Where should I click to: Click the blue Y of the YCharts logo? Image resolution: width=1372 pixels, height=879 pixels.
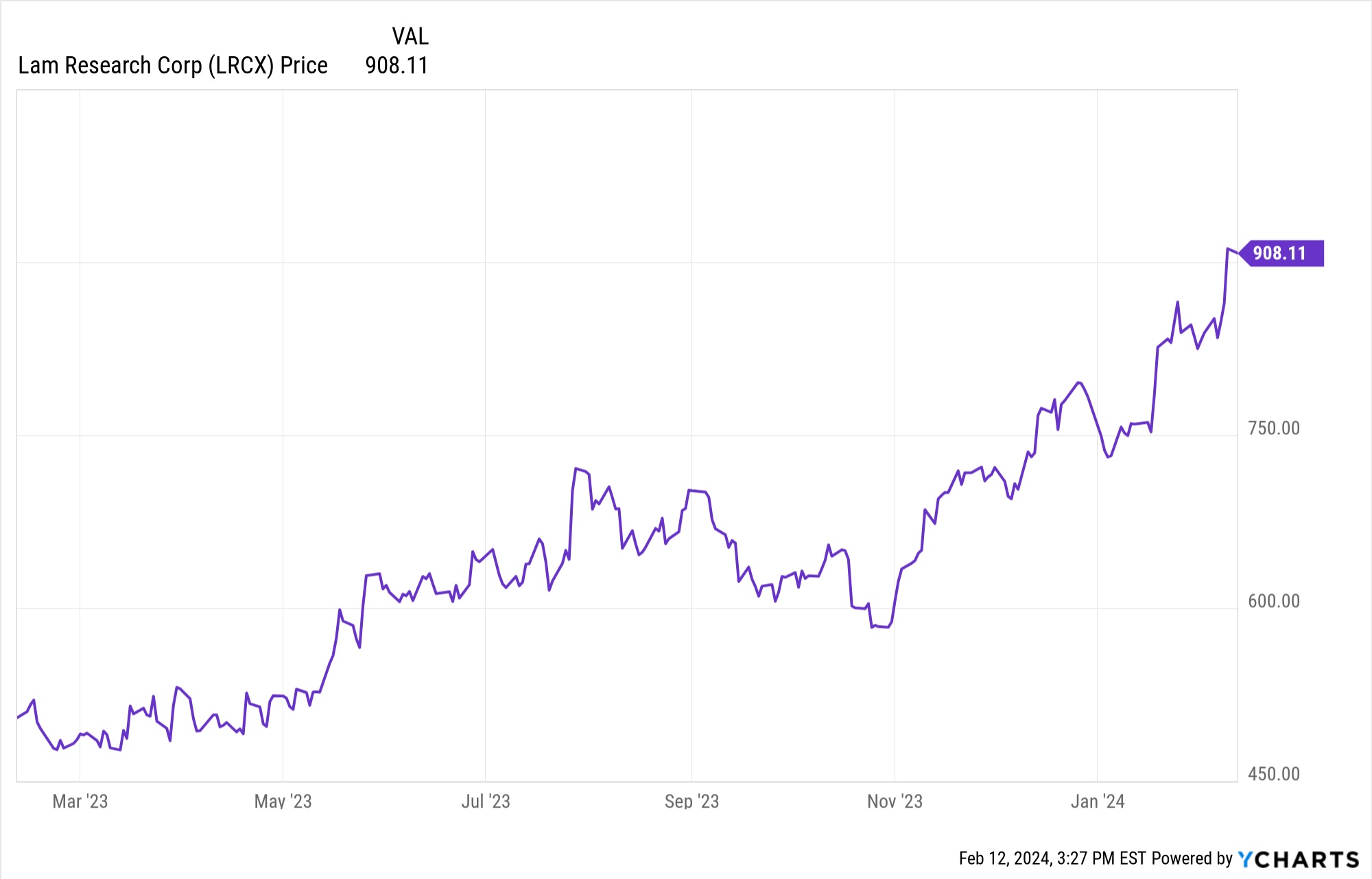1245,859
